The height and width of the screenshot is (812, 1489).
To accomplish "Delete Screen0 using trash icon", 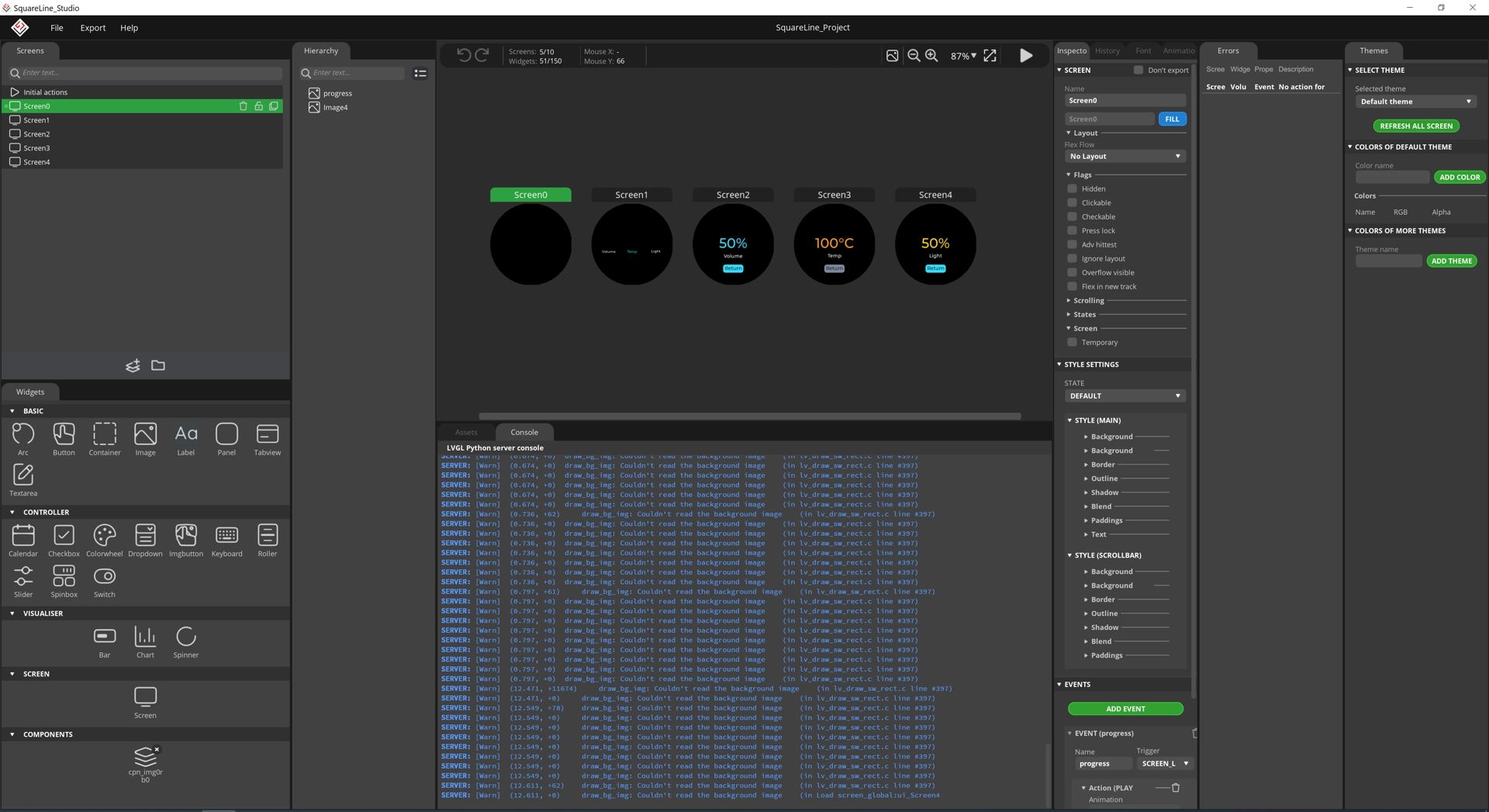I will (243, 106).
